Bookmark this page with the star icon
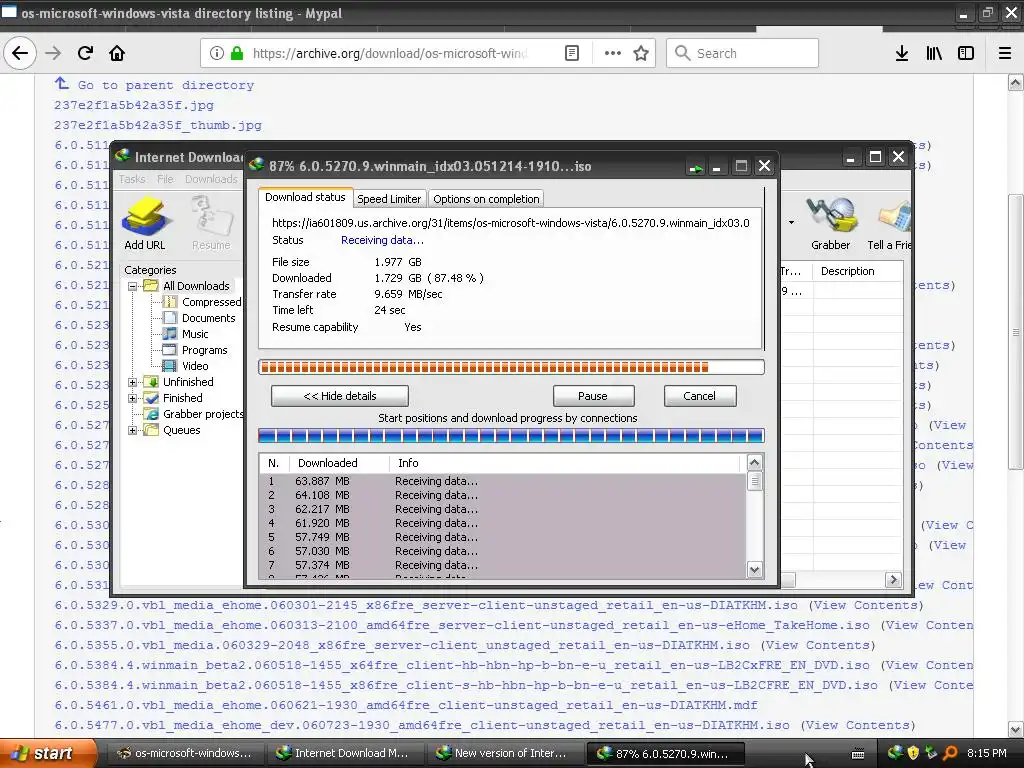1024x768 pixels. click(x=641, y=54)
